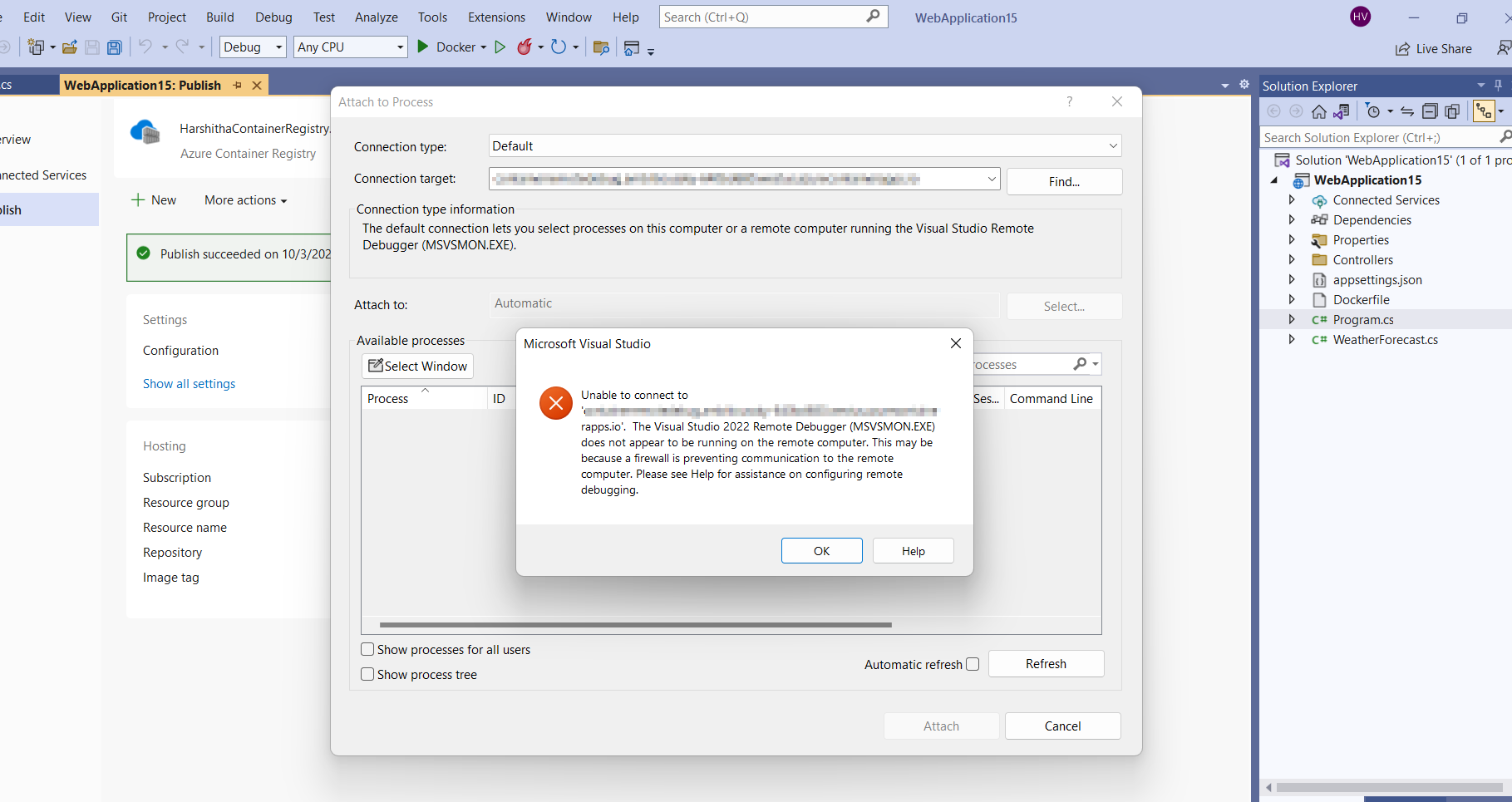
Task: Expand the Connected Services tree node
Action: click(1292, 199)
